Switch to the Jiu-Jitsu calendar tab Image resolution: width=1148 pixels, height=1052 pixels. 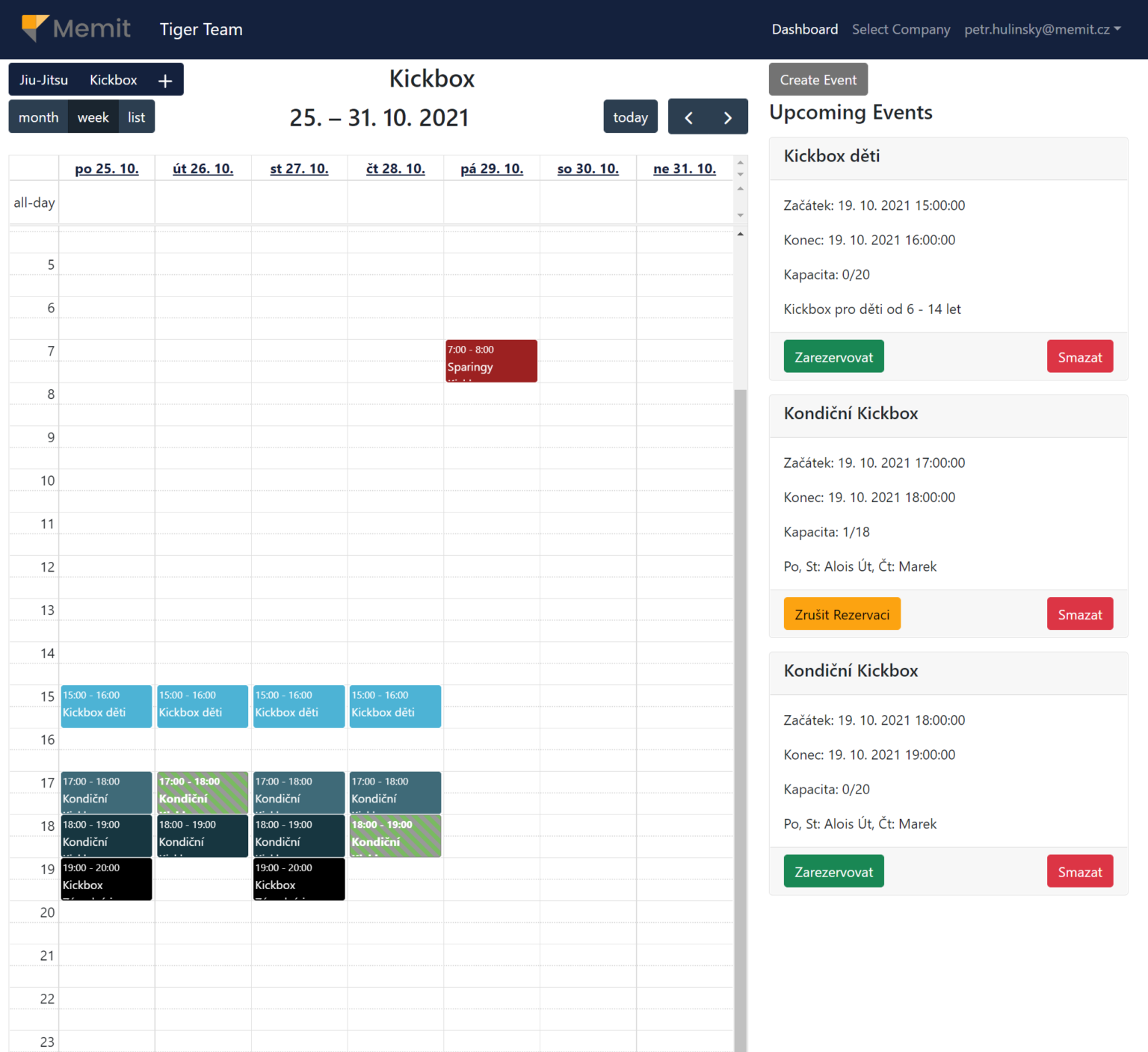pos(43,79)
